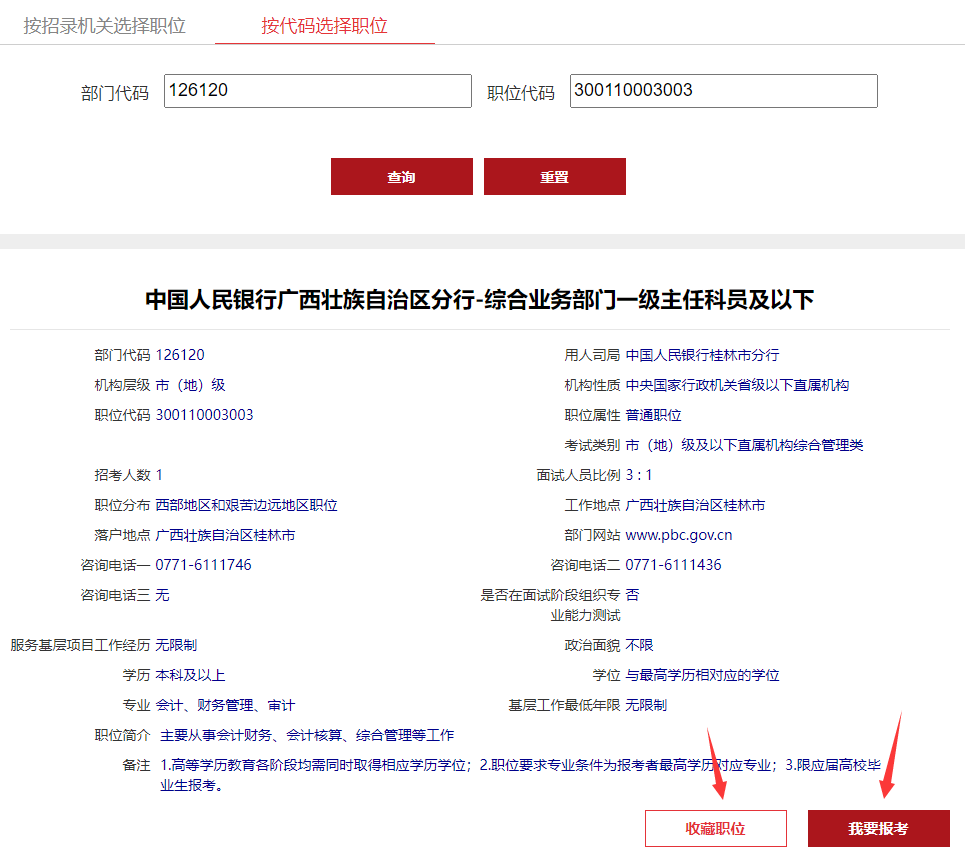Click 招考人数 value 1
This screenshot has width=965, height=857.
click(x=159, y=475)
